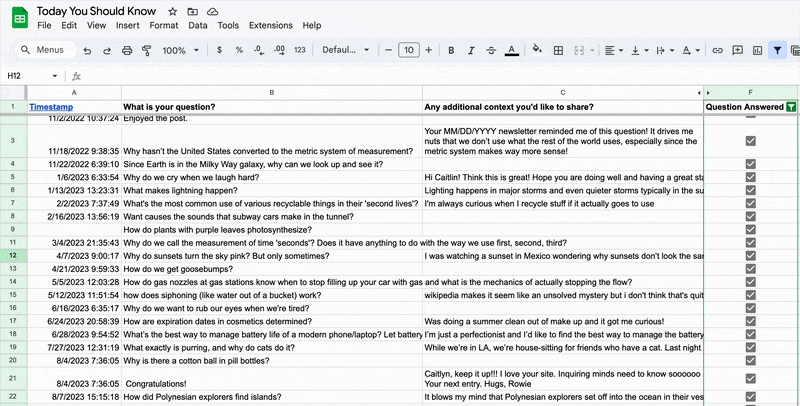Image resolution: width=800 pixels, height=406 pixels.
Task: Increase decimal places icon
Action: [279, 50]
